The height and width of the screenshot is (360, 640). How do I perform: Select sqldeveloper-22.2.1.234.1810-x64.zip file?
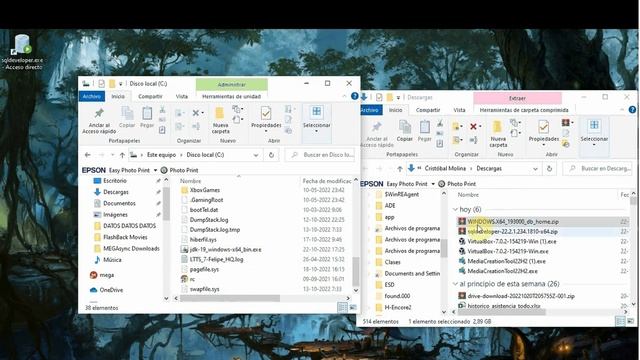512,232
